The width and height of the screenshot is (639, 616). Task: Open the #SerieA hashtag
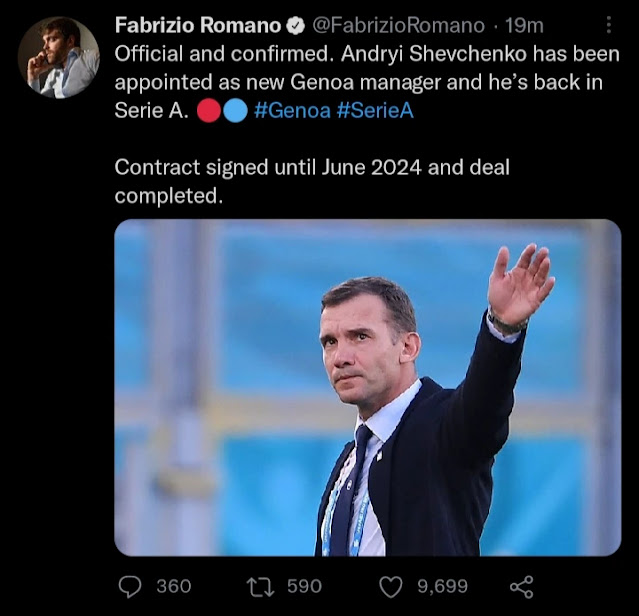(375, 110)
